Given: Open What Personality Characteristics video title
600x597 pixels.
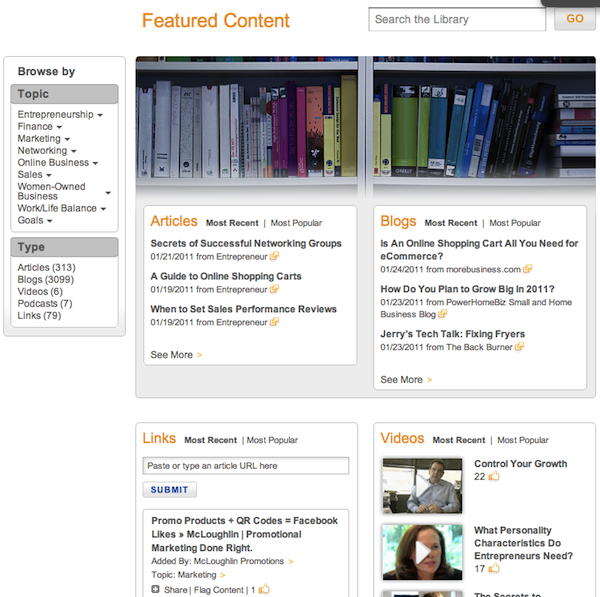Looking at the screenshot, I should click(x=523, y=543).
